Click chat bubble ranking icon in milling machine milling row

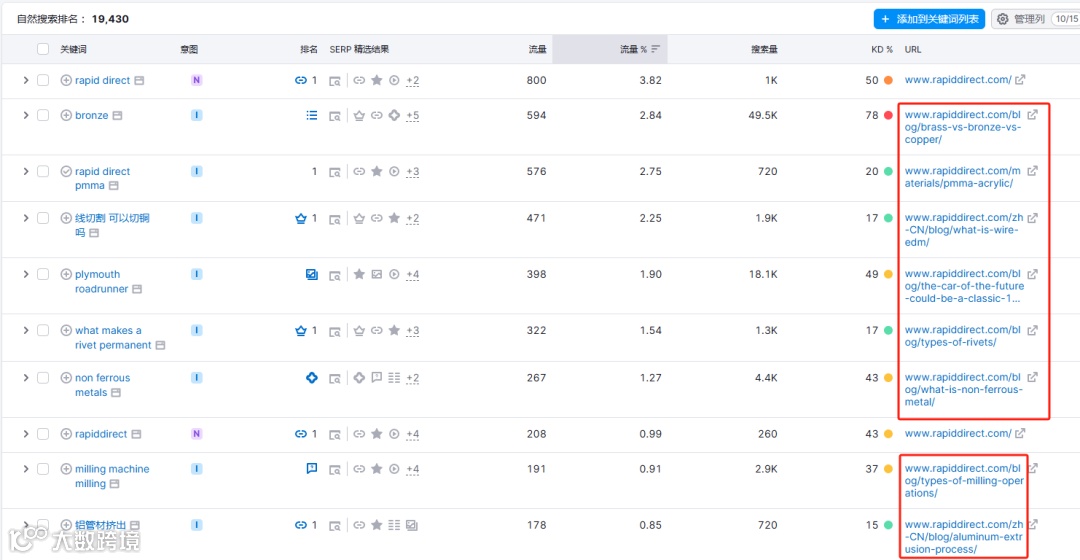coord(312,468)
